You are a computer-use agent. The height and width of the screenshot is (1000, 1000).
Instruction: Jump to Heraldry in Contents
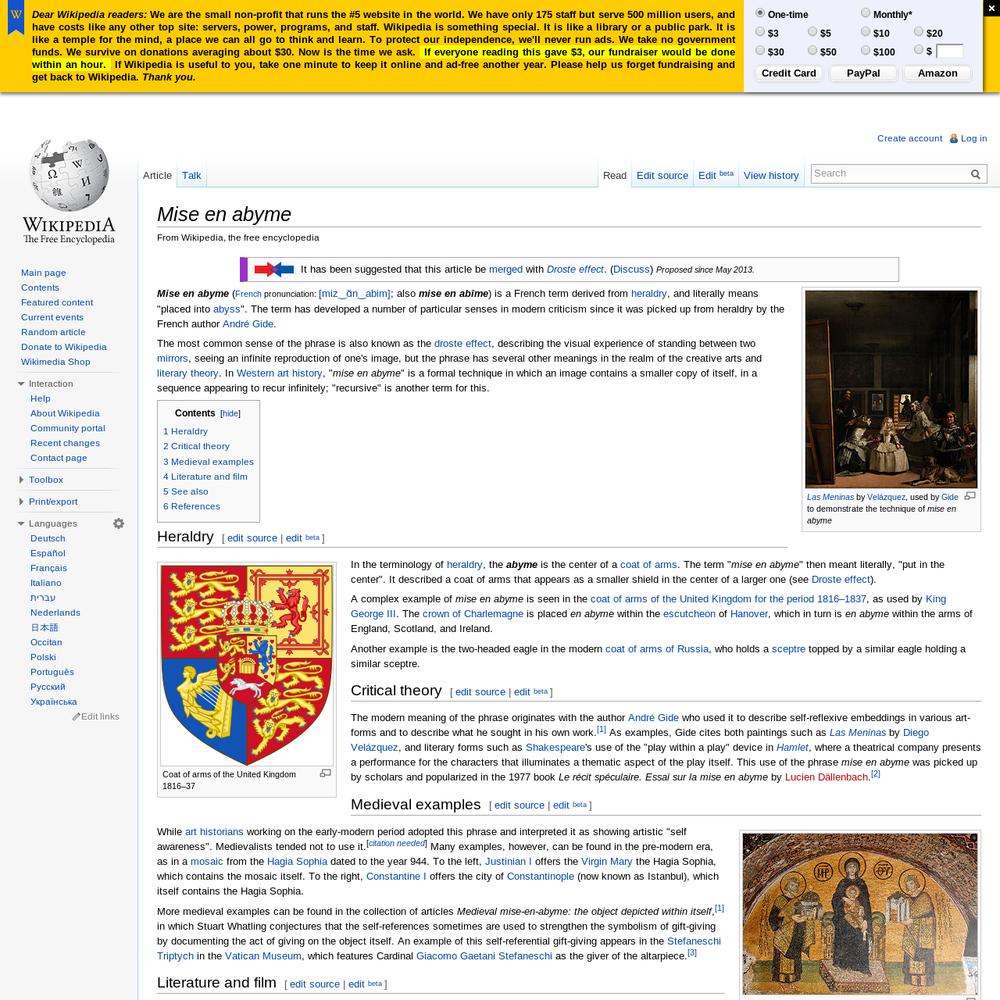(186, 432)
